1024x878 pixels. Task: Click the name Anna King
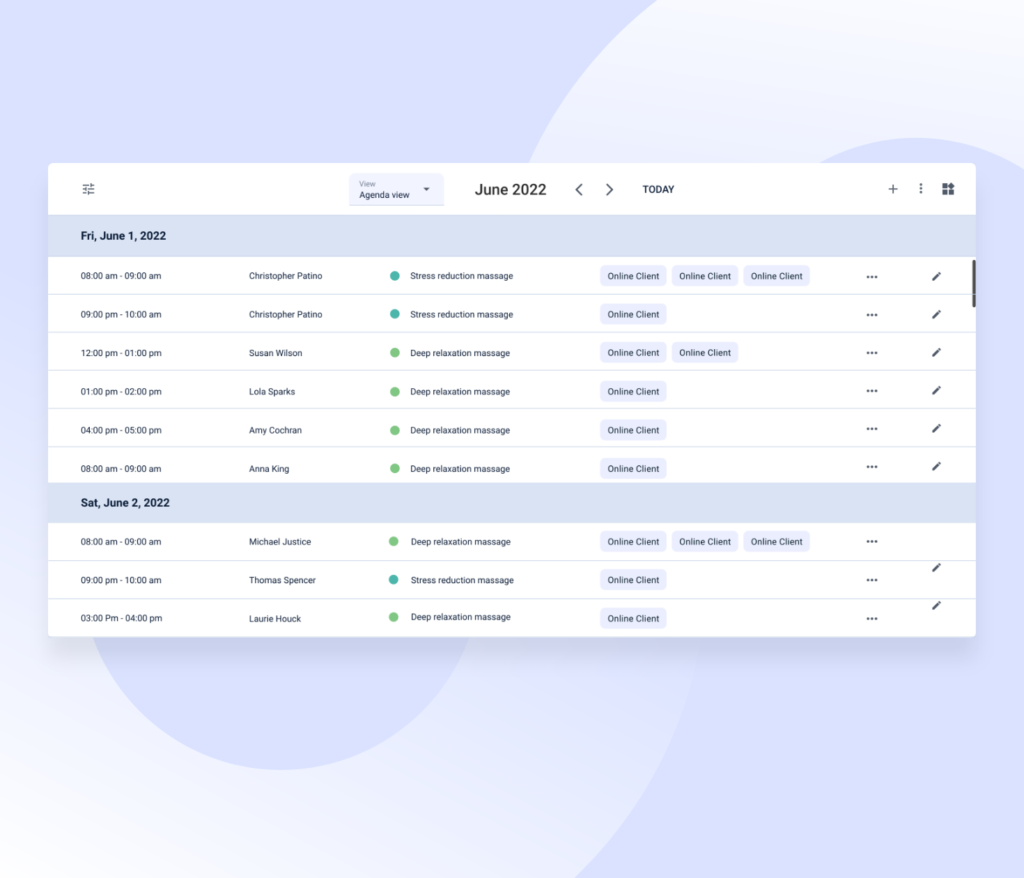(x=268, y=468)
